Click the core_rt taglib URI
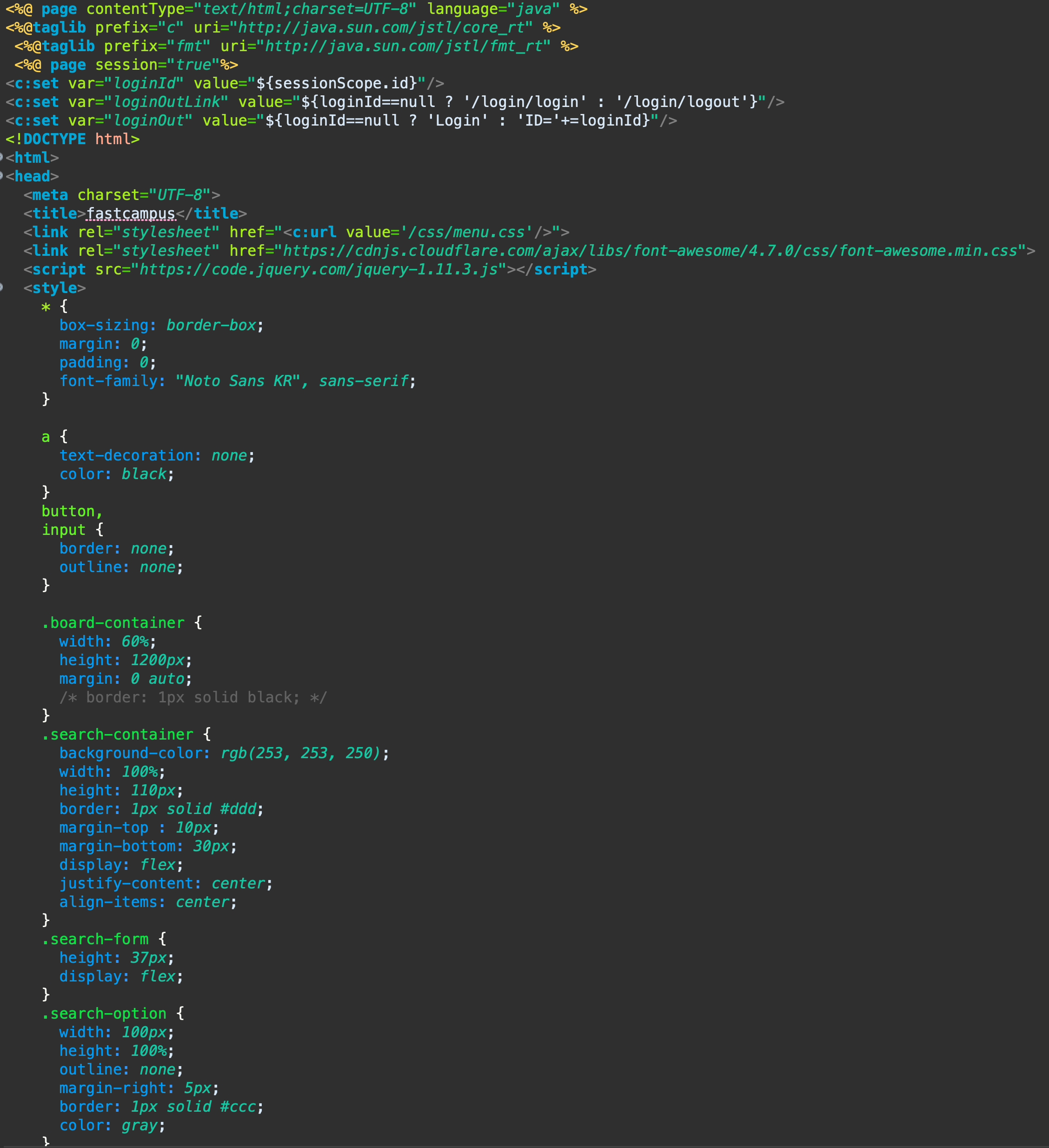The image size is (1049, 1148). pyautogui.click(x=381, y=27)
